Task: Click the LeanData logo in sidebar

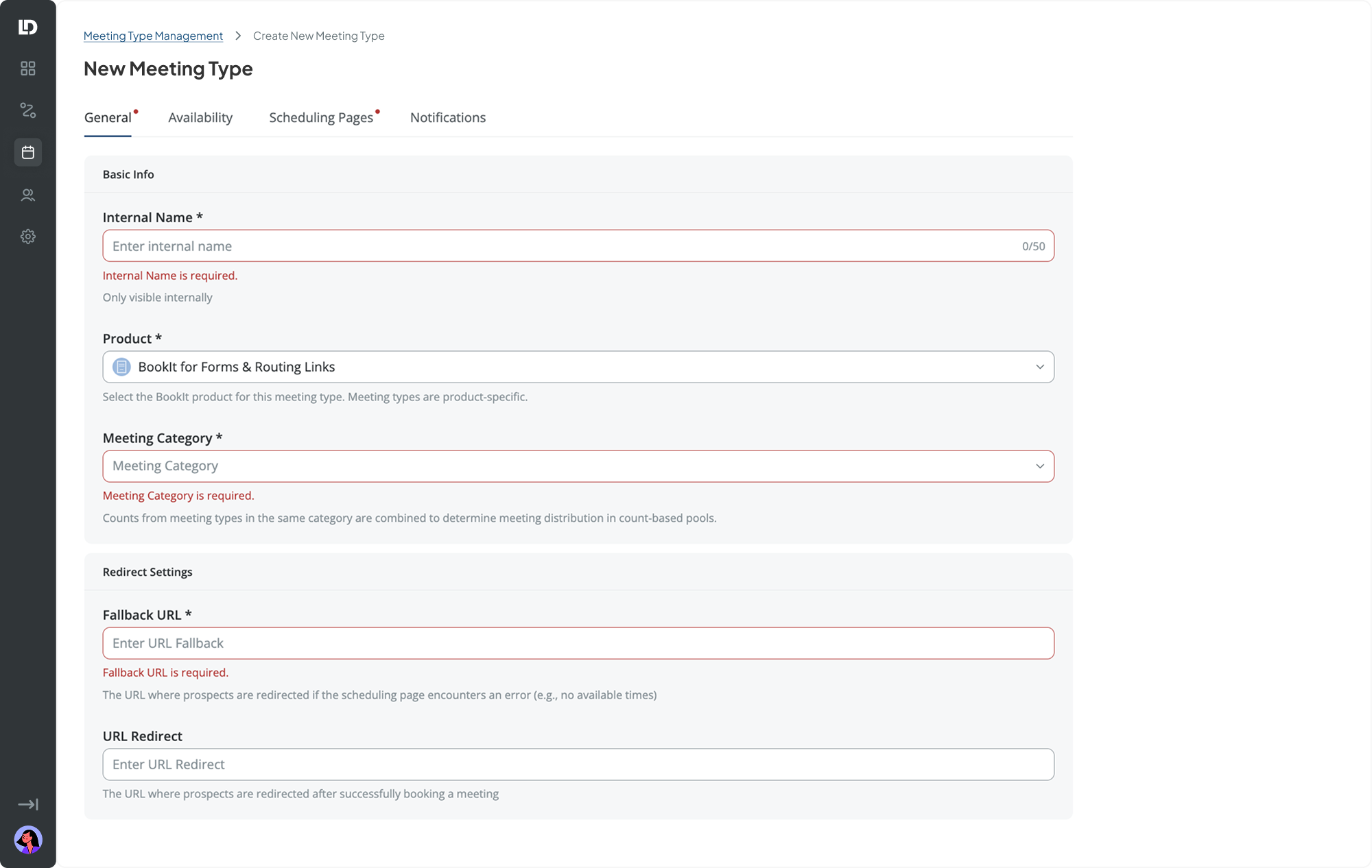Action: pyautogui.click(x=27, y=27)
